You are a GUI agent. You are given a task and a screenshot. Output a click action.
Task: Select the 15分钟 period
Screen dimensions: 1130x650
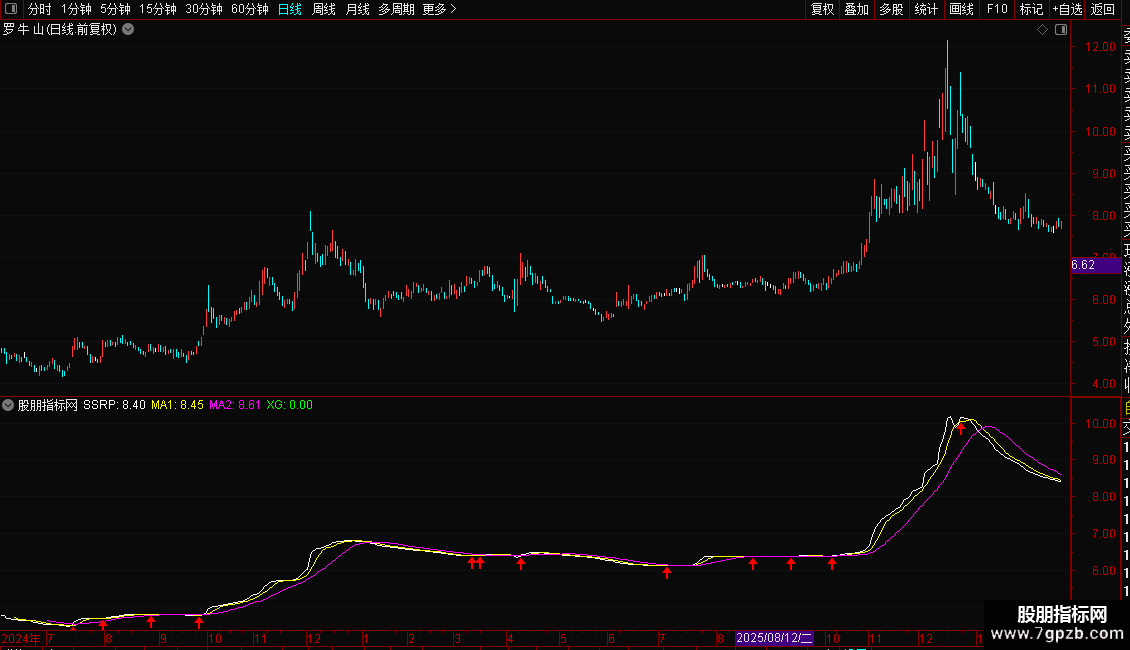point(157,9)
